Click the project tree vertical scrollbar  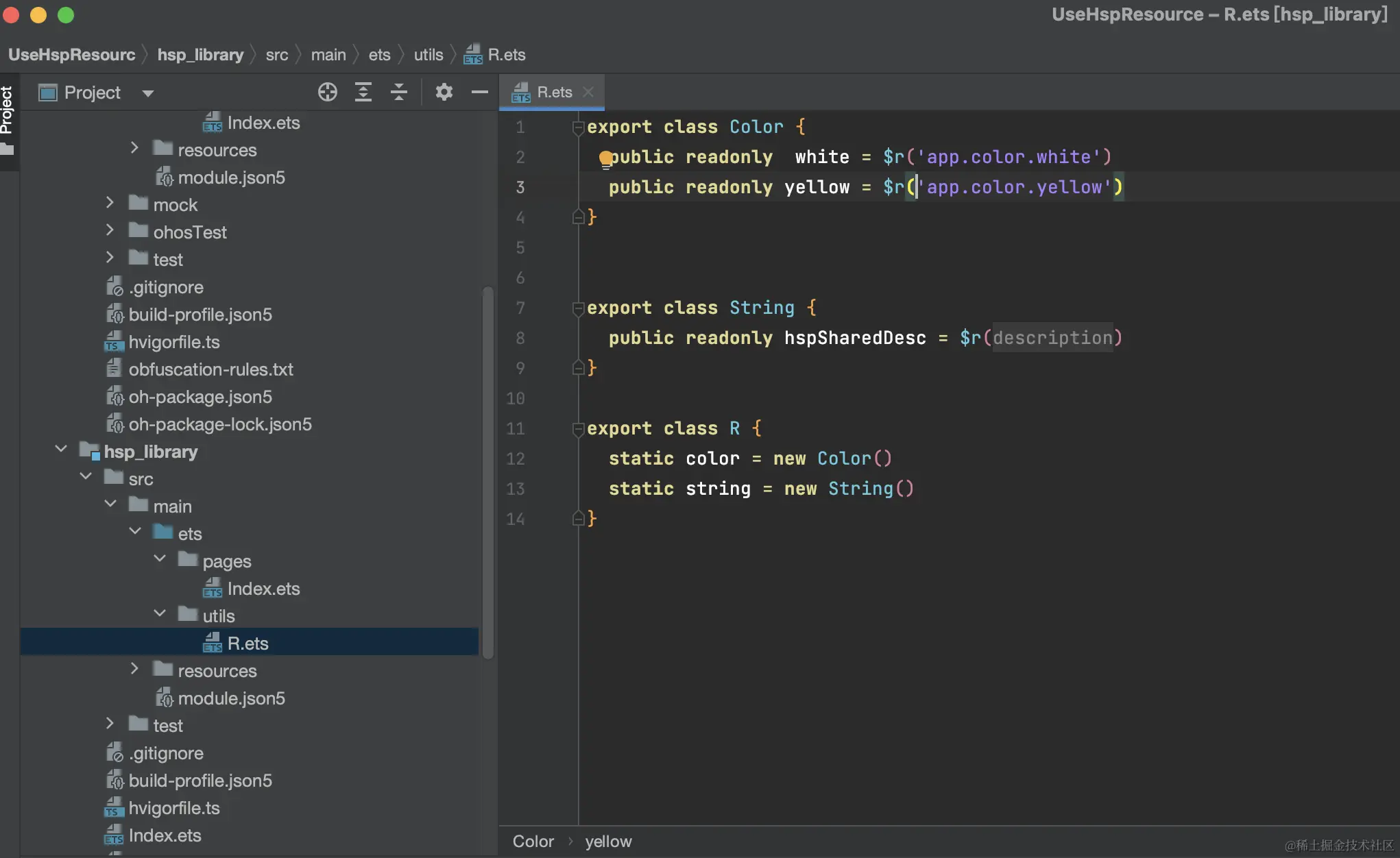pos(487,473)
